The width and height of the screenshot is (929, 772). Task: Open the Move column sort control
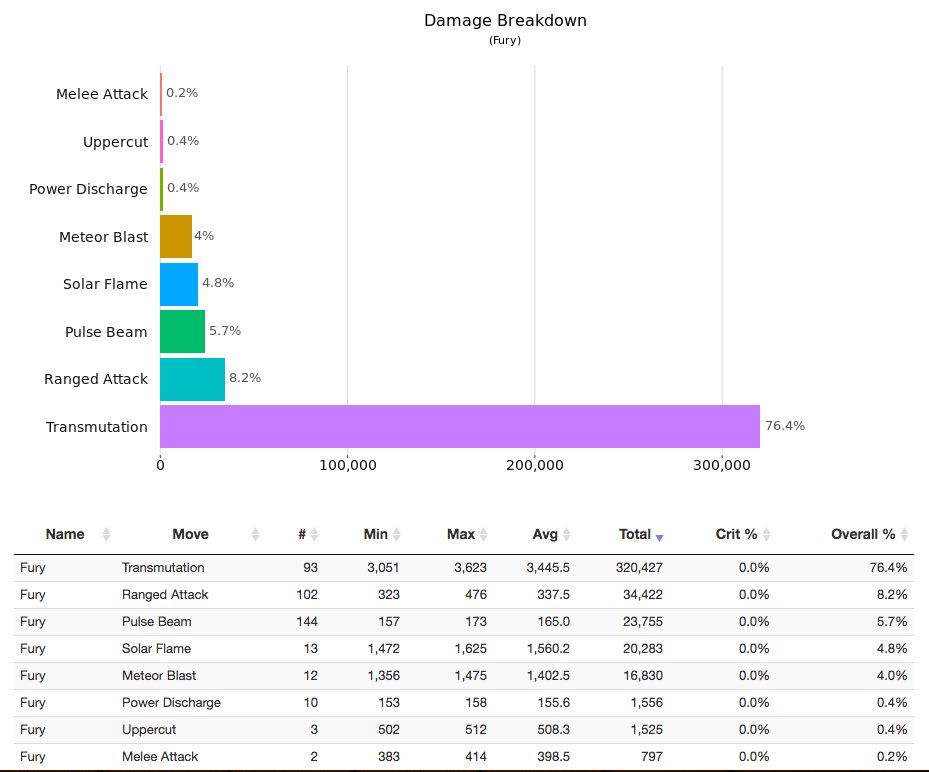254,534
